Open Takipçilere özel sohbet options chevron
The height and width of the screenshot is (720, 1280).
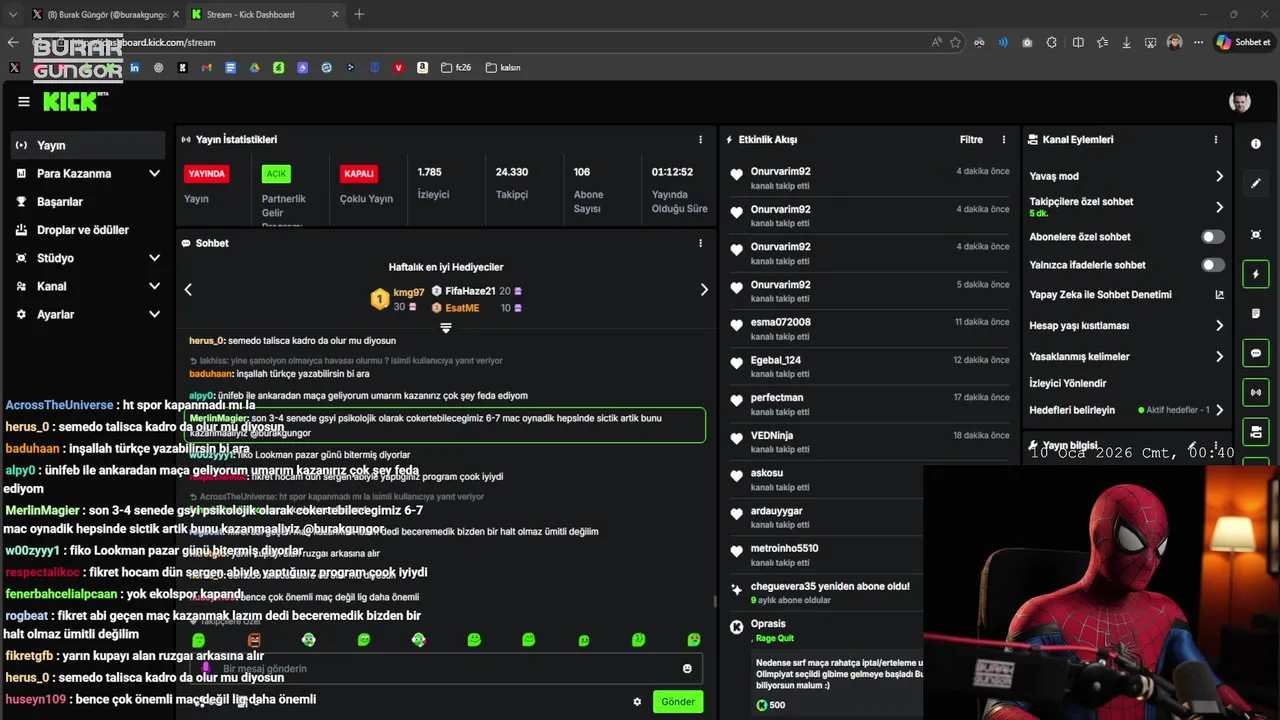[1219, 207]
